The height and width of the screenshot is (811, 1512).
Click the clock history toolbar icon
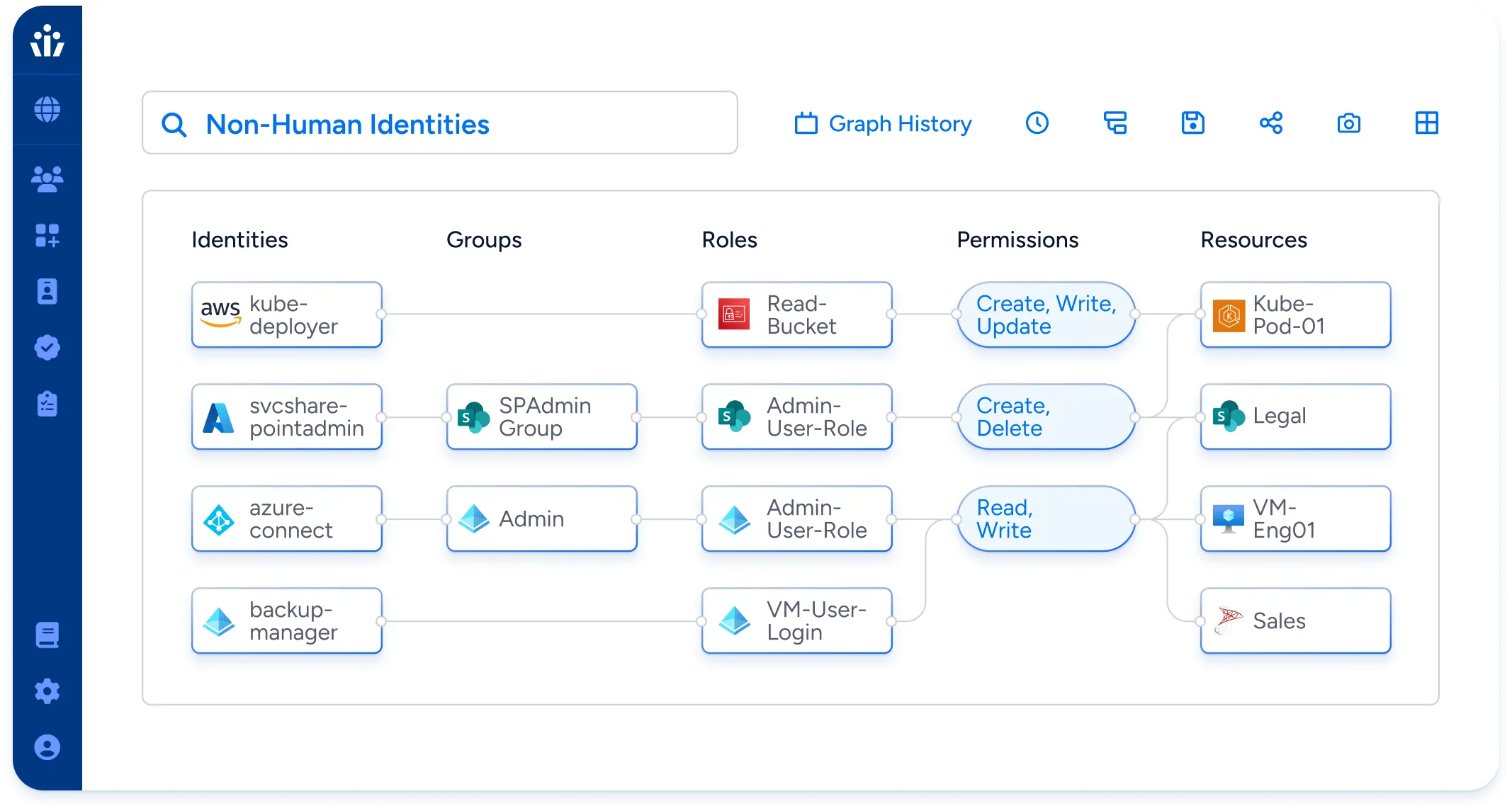(1037, 123)
